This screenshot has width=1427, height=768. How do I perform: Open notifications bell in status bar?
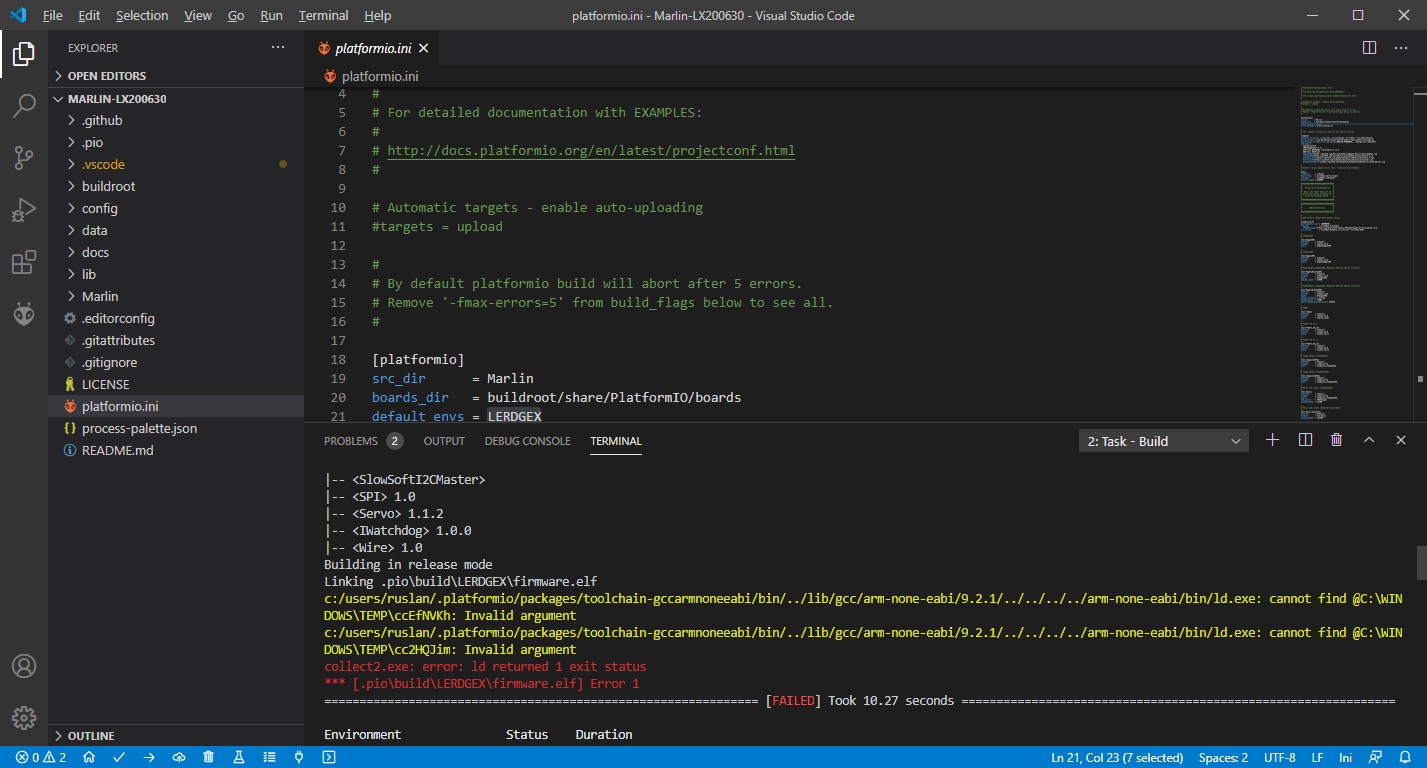tap(1405, 758)
